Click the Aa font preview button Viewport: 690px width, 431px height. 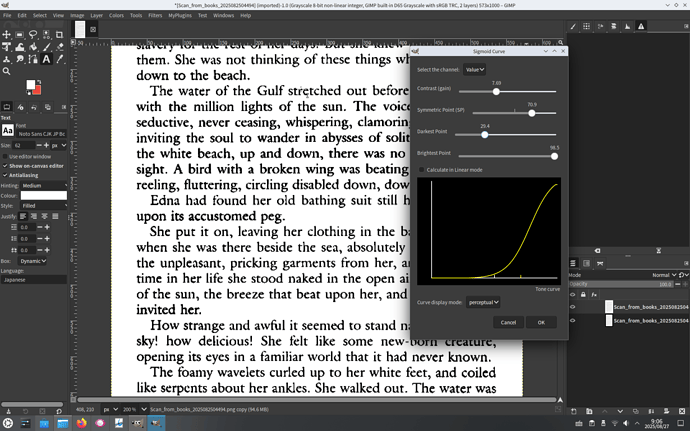coord(7,131)
